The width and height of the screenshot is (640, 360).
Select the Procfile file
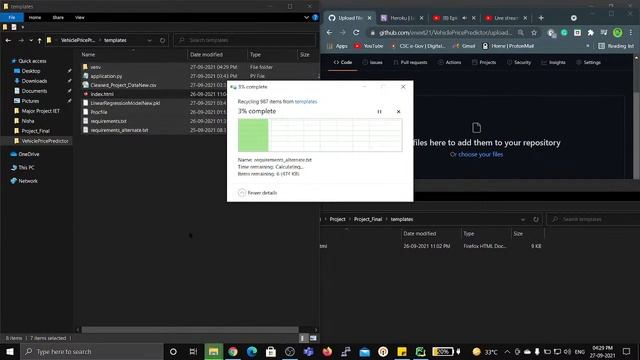point(99,112)
